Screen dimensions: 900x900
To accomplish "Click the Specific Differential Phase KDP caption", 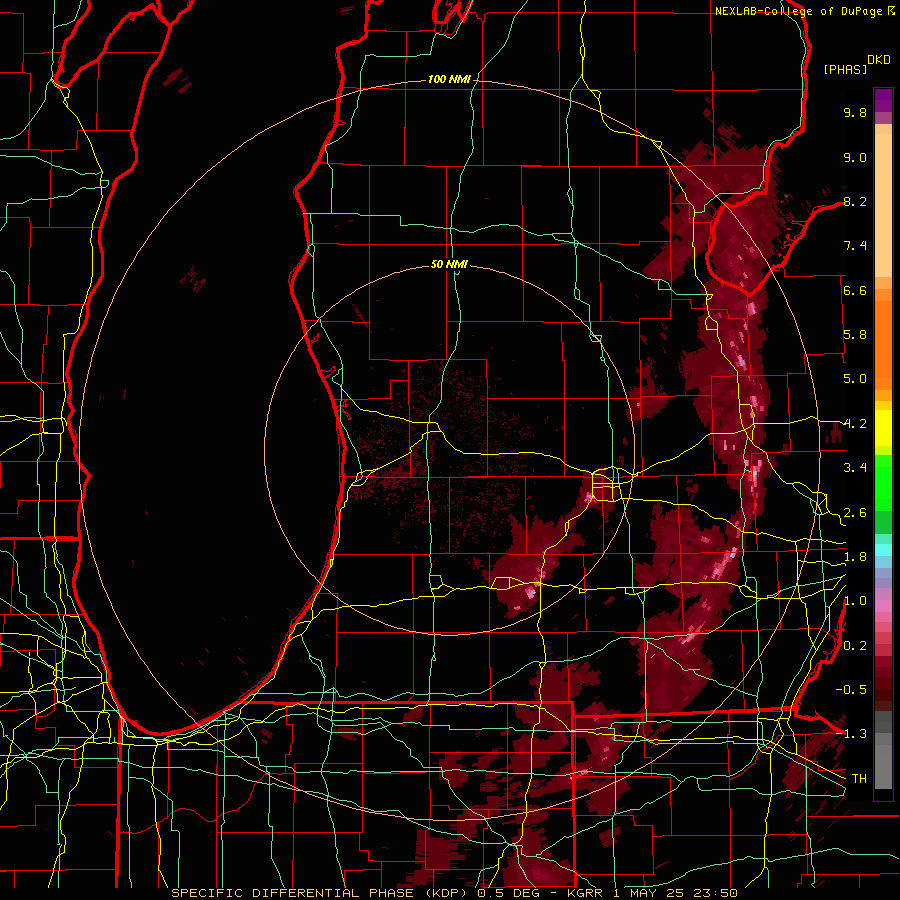I will click(x=321, y=893).
